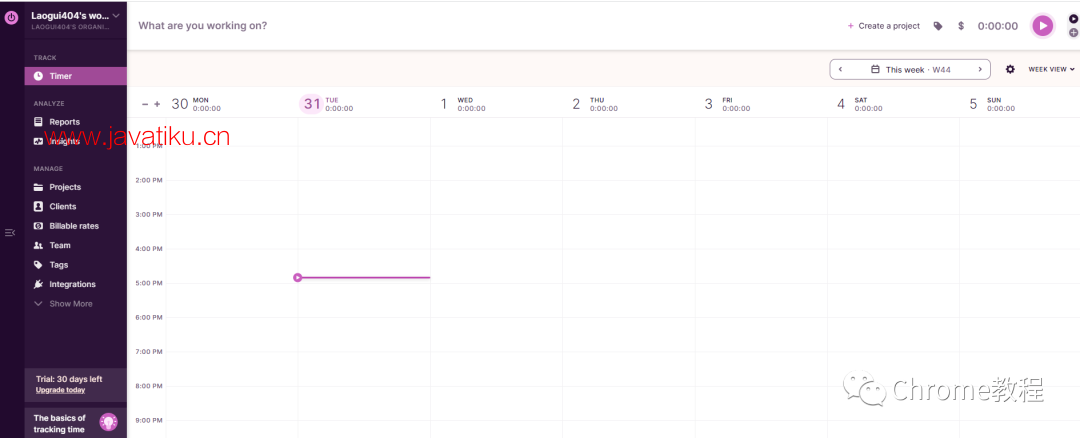The width and height of the screenshot is (1080, 438).
Task: Select the 3 FRI day header
Action: click(x=727, y=104)
